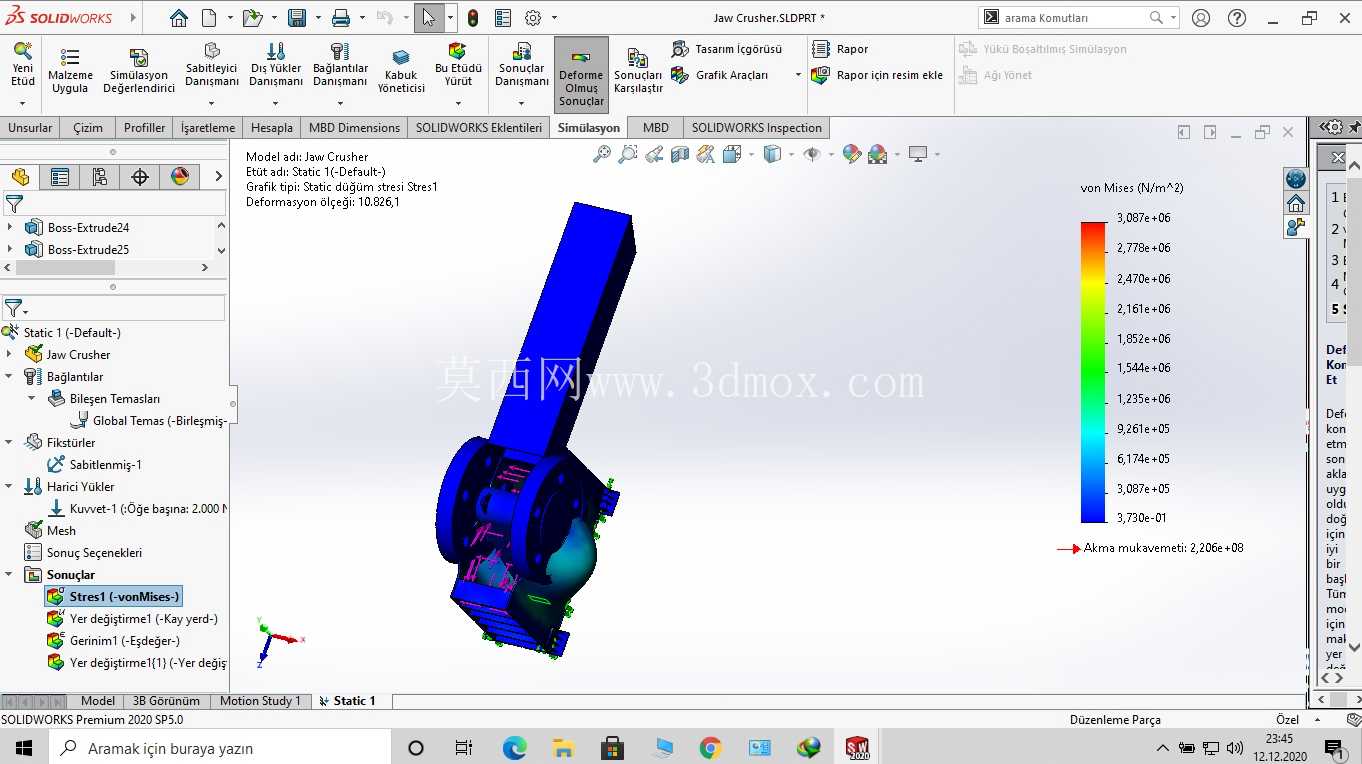Select the DisplayManager color ball tab icon
Screen dimensions: 1362x764
click(180, 177)
